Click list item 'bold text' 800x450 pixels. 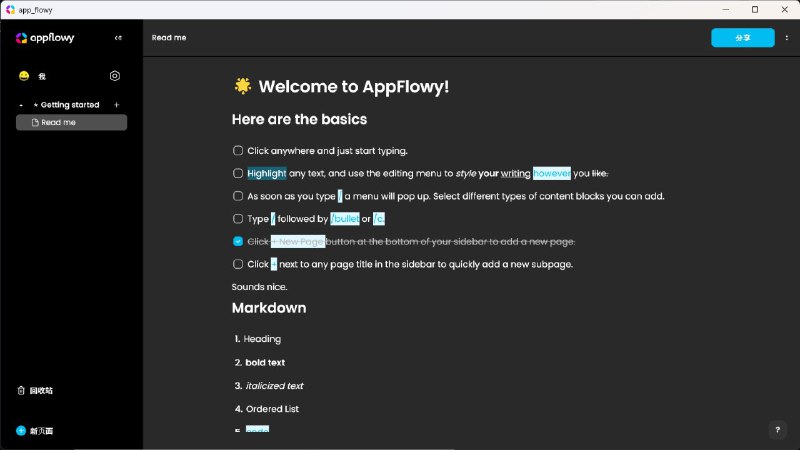(265, 363)
